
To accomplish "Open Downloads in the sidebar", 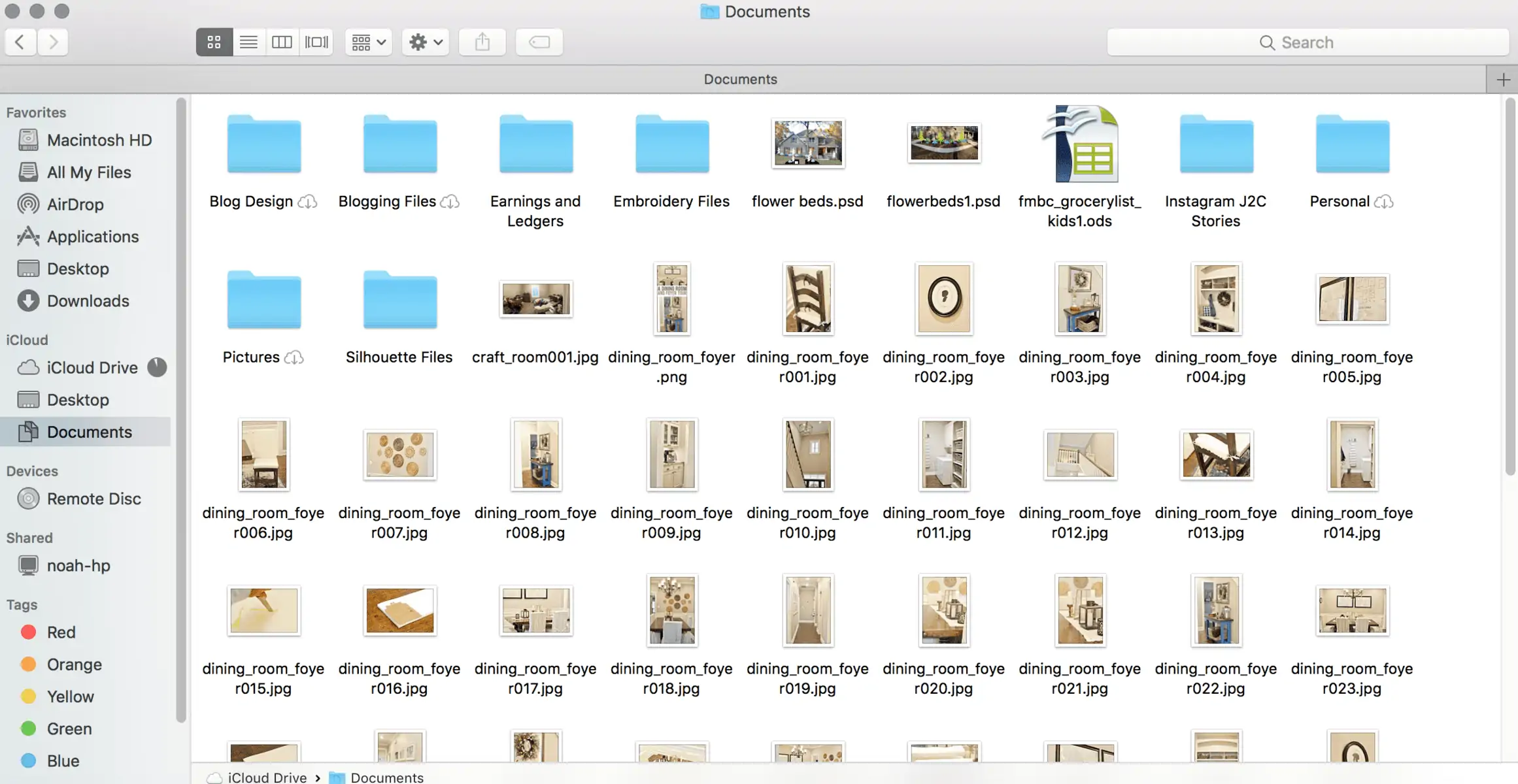I will 86,301.
